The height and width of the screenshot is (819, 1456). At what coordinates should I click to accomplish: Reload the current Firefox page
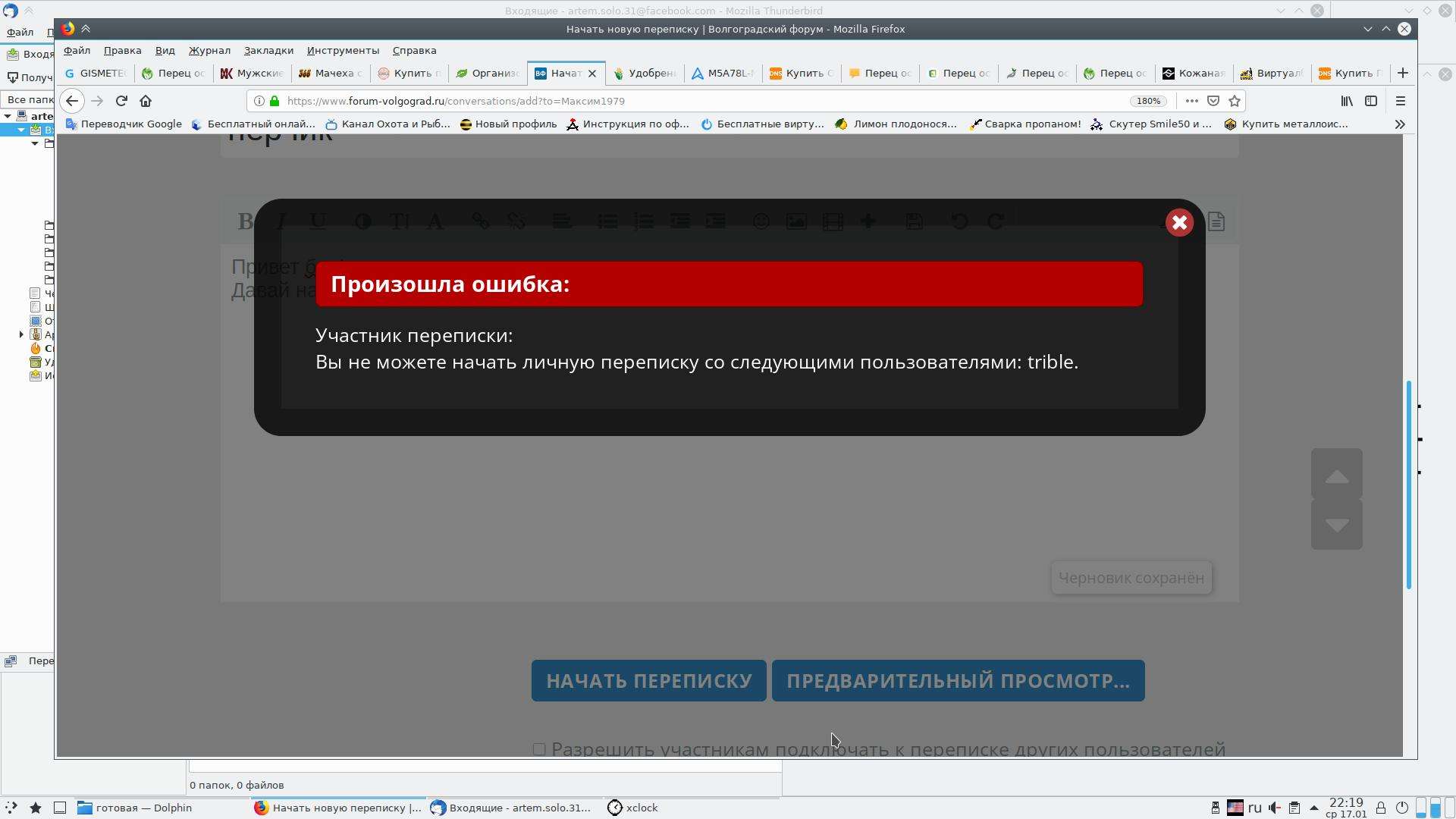click(x=121, y=101)
